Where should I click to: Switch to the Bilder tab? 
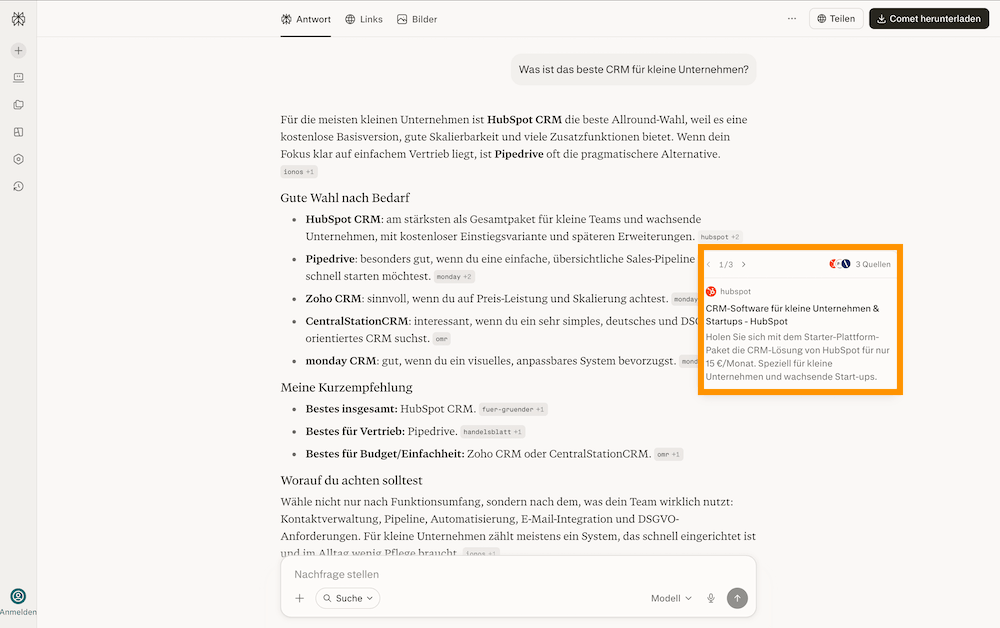(417, 19)
